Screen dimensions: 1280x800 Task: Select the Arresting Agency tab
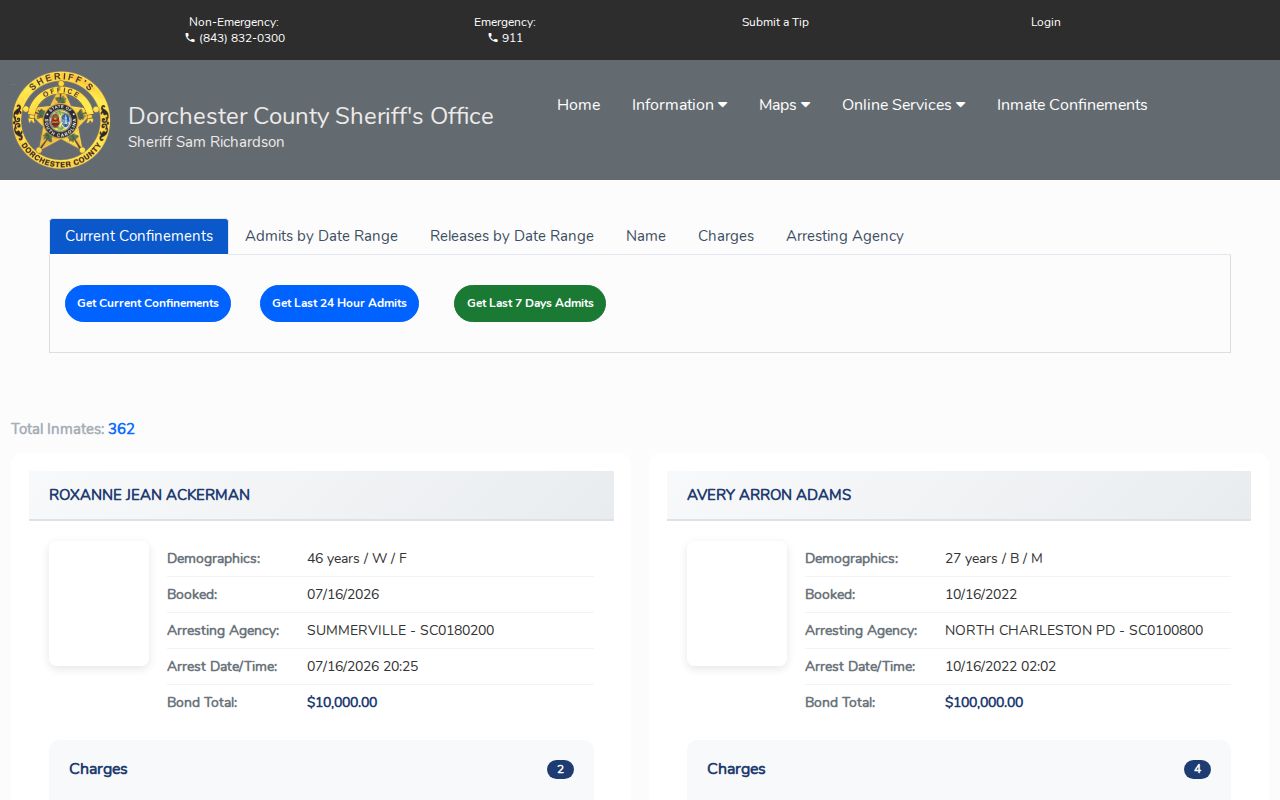click(845, 236)
